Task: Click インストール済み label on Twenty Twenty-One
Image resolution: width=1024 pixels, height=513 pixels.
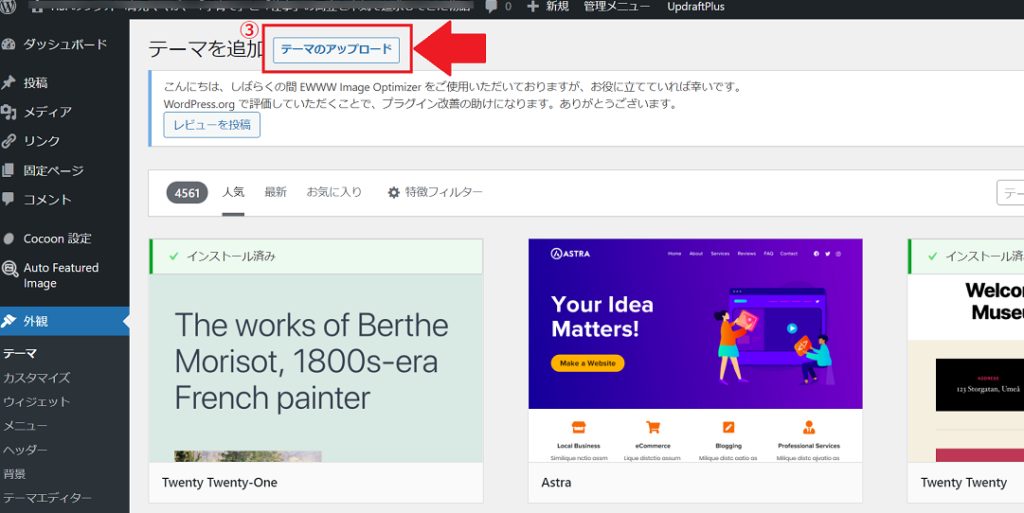Action: (231, 256)
